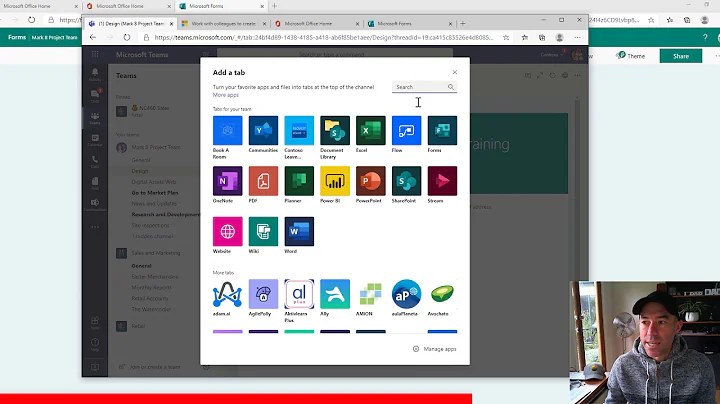Add a Wiki tab
Image resolution: width=720 pixels, height=404 pixels.
coord(263,231)
